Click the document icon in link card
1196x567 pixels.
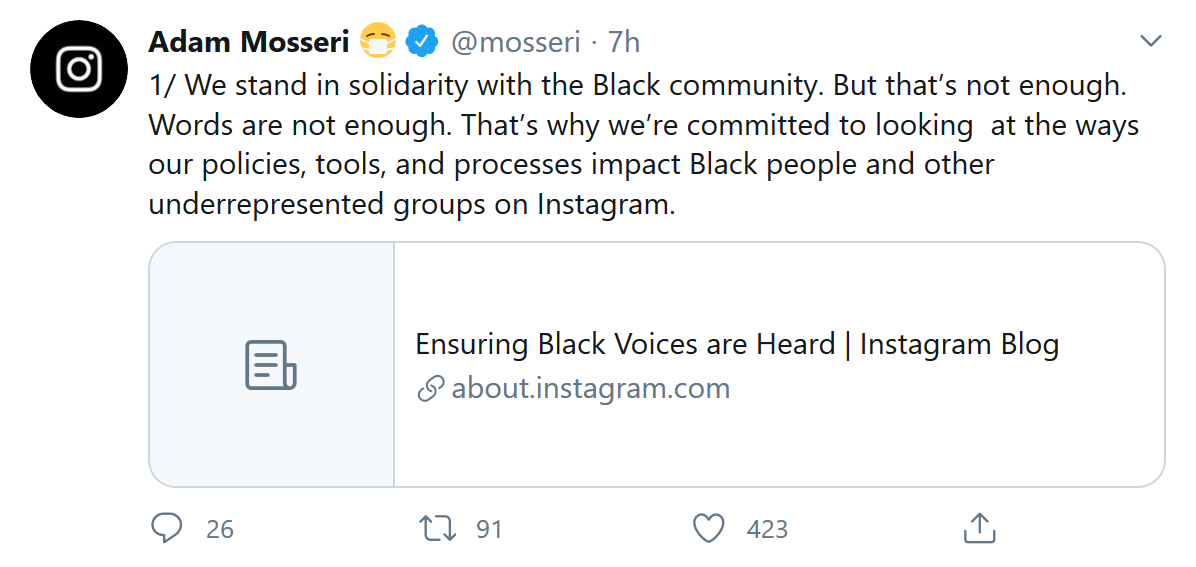point(271,365)
